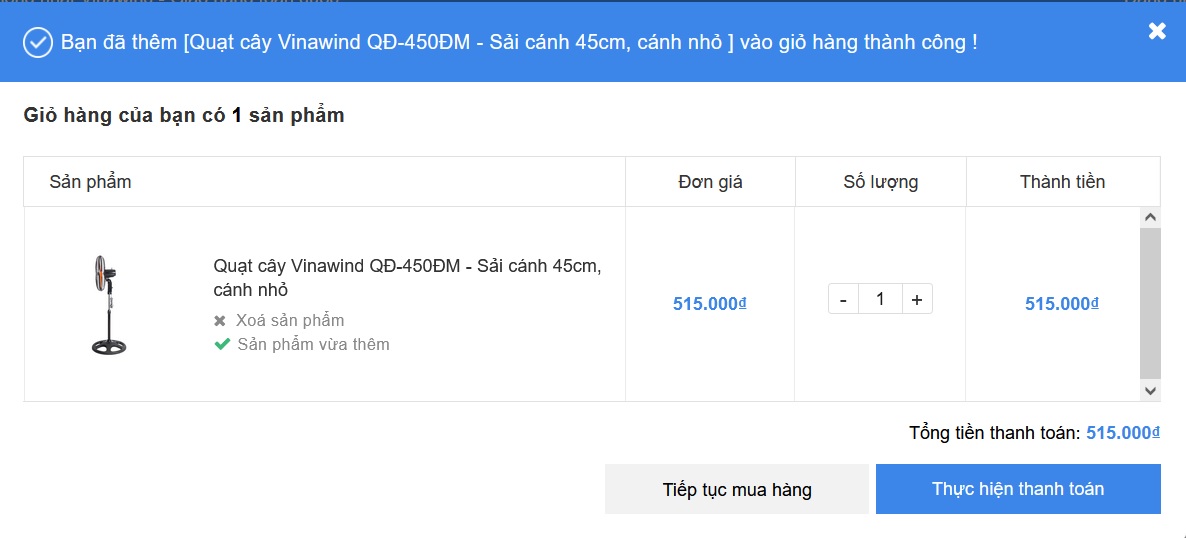Screen dimensions: 1186x538
Task: Close the cart popup with the X
Action: pos(1157,31)
